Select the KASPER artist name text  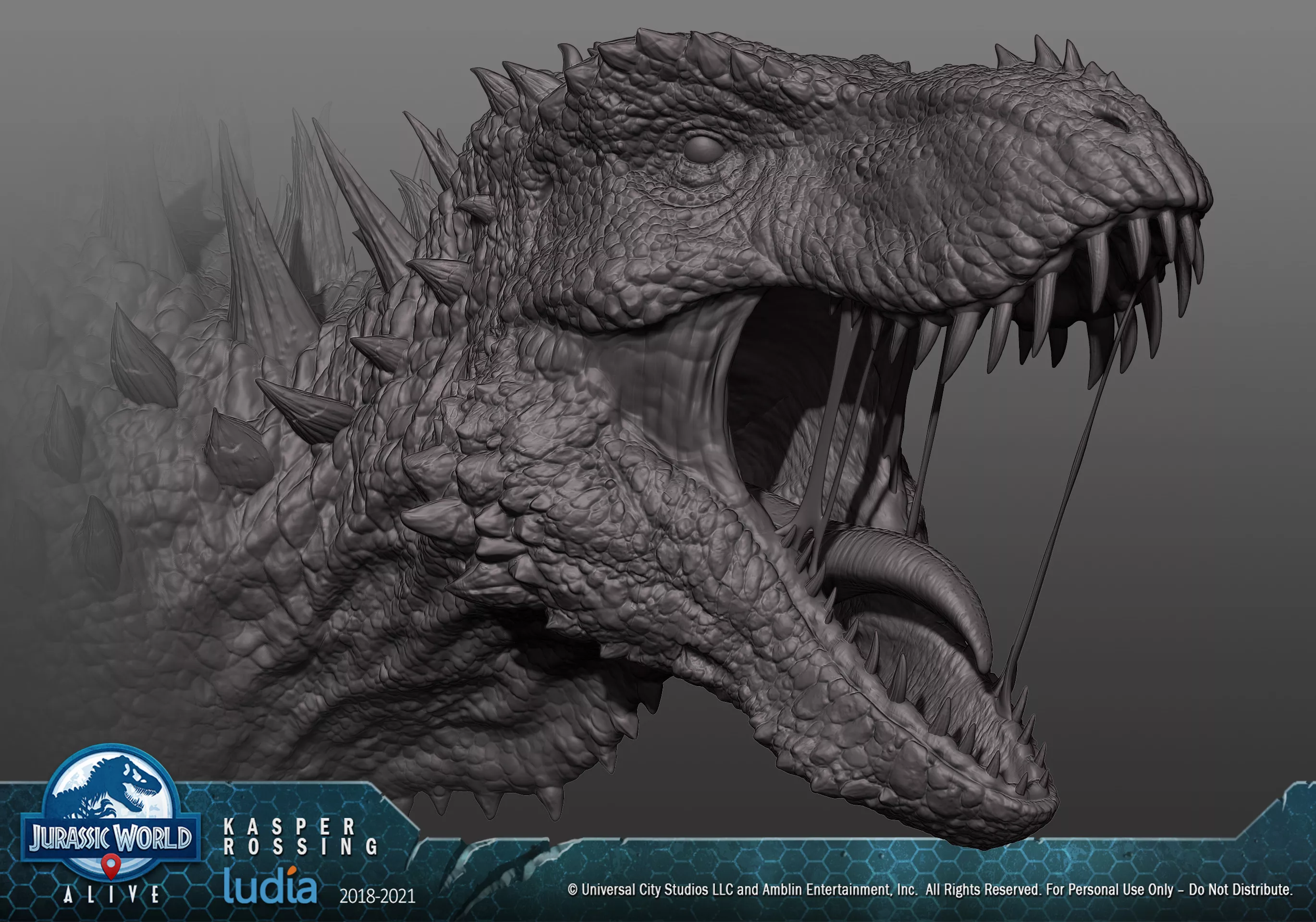pos(289,827)
